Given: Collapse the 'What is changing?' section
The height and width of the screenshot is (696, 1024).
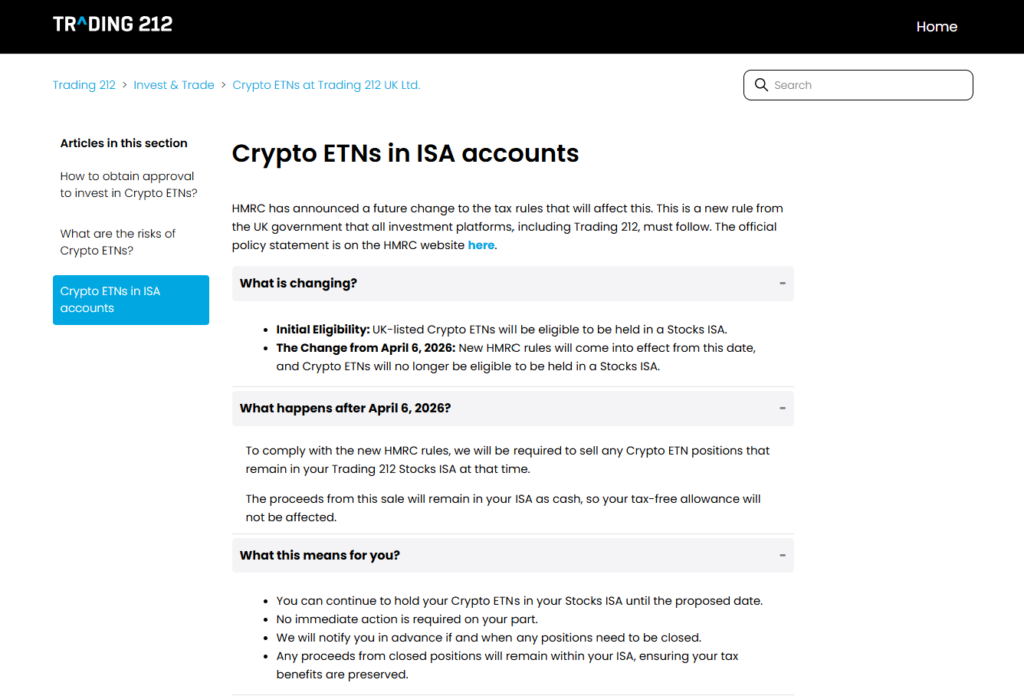Looking at the screenshot, I should click(782, 283).
